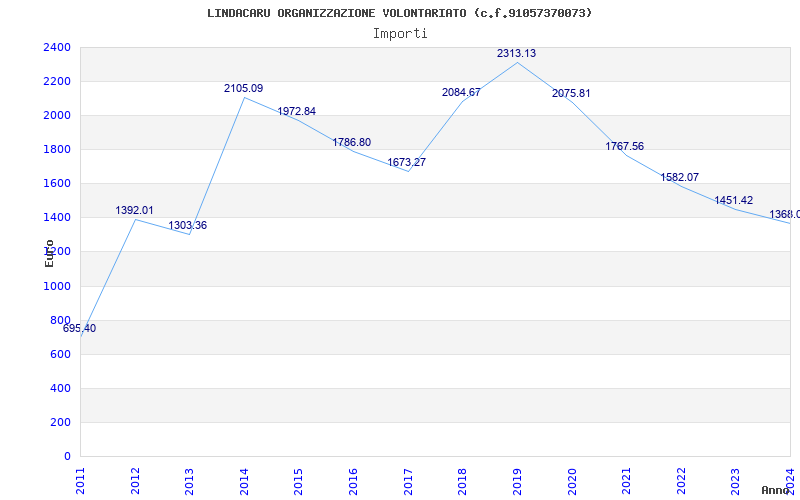
Task: Click the 0 value on Euro axis
Action: click(x=67, y=457)
